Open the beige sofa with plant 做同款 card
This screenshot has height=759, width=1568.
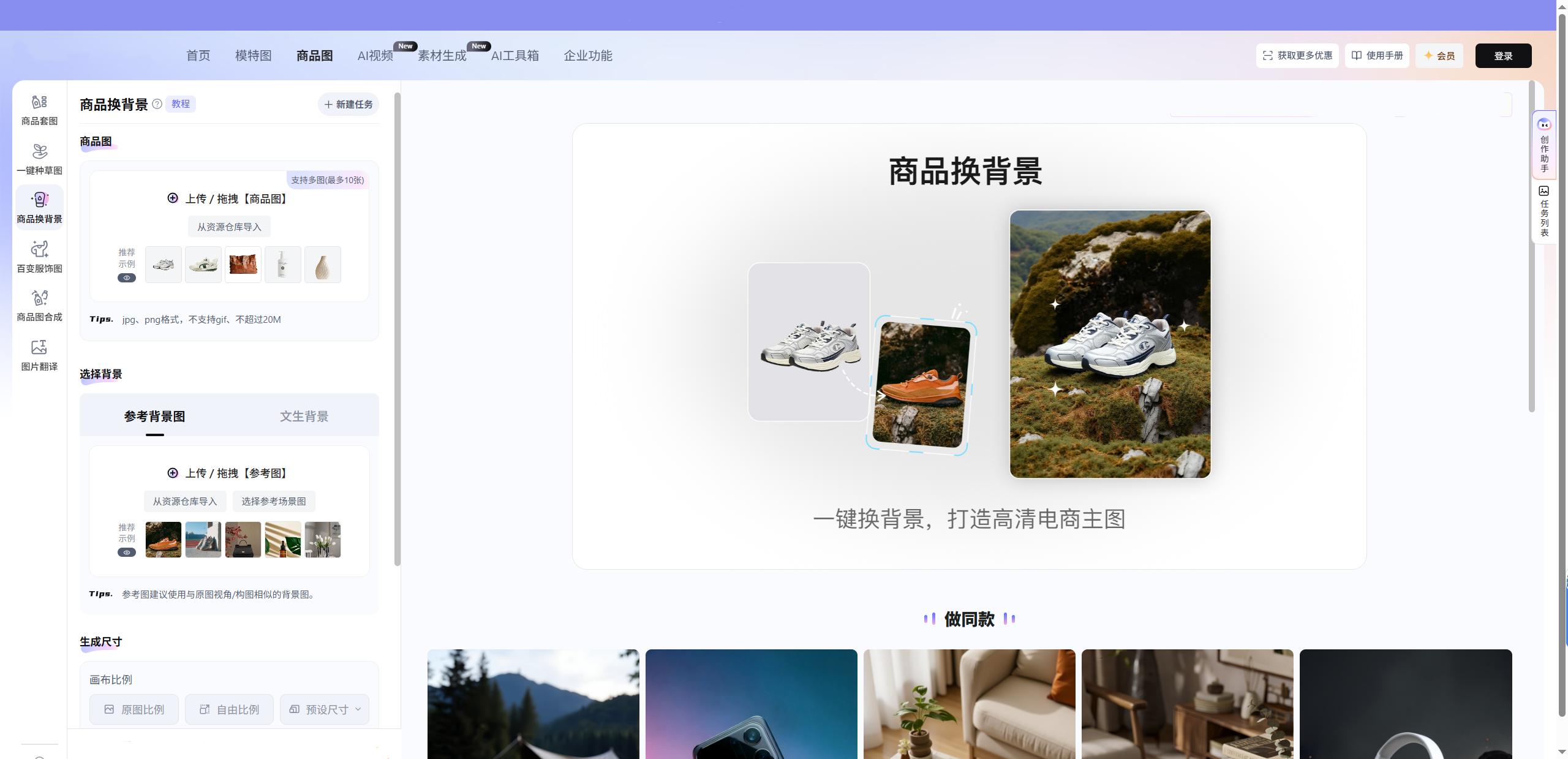click(x=969, y=704)
